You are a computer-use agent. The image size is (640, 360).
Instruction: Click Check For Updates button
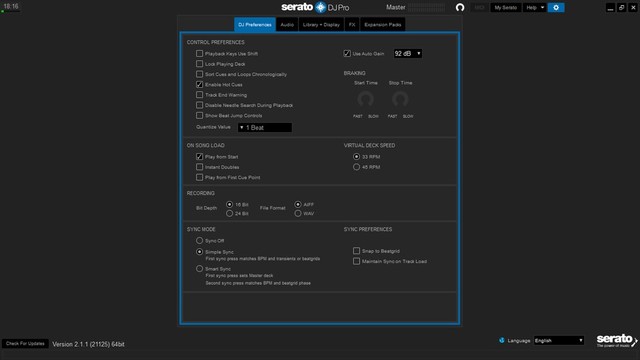coord(25,344)
